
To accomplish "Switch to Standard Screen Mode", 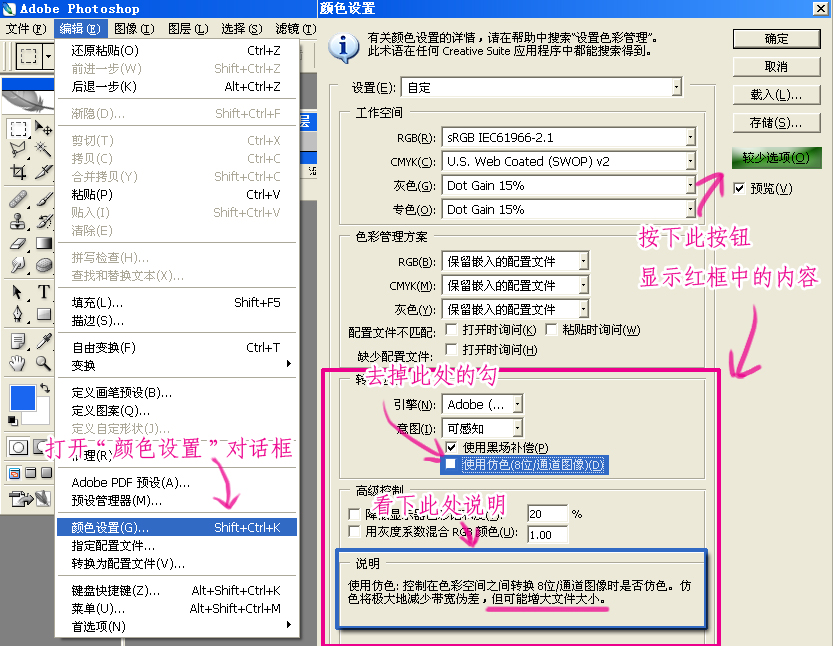I will pos(14,472).
